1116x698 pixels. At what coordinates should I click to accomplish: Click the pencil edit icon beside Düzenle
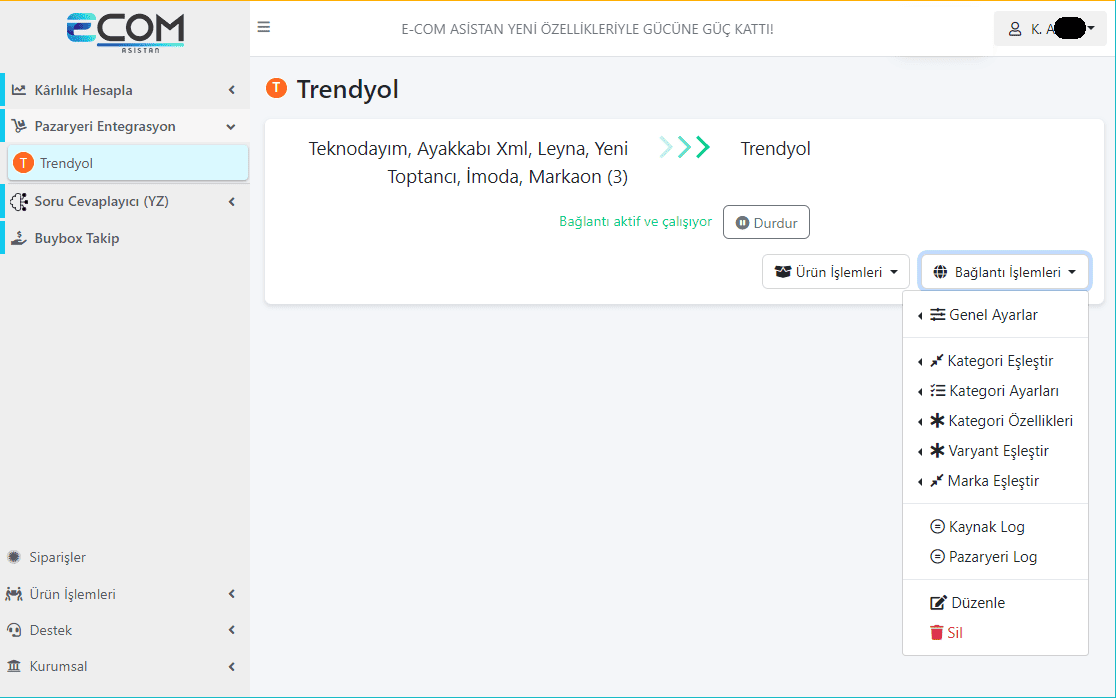[938, 603]
